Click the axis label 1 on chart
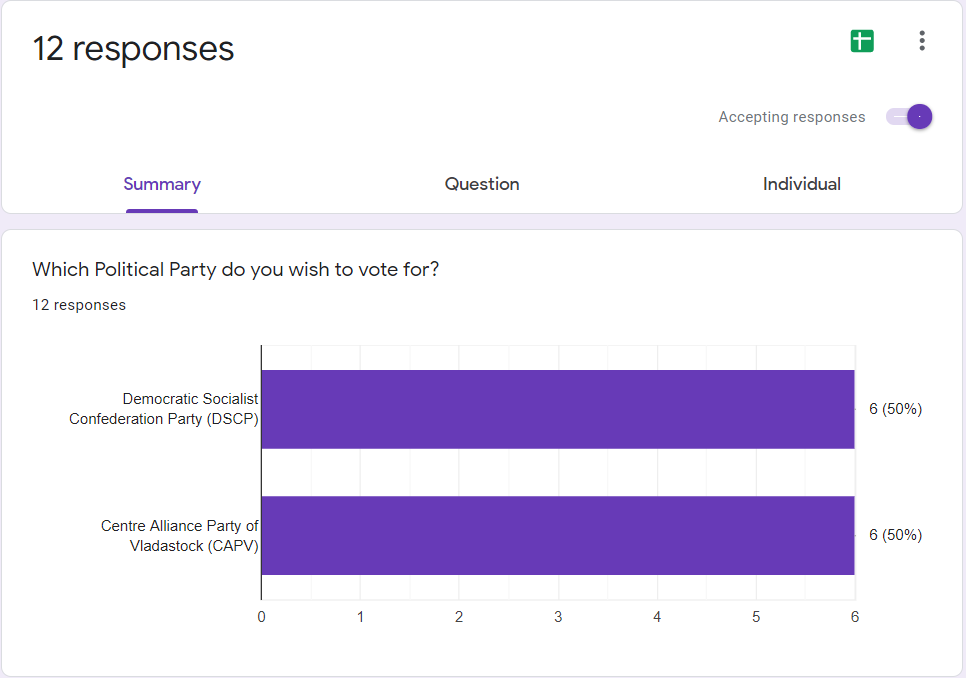This screenshot has width=966, height=678. [x=360, y=617]
